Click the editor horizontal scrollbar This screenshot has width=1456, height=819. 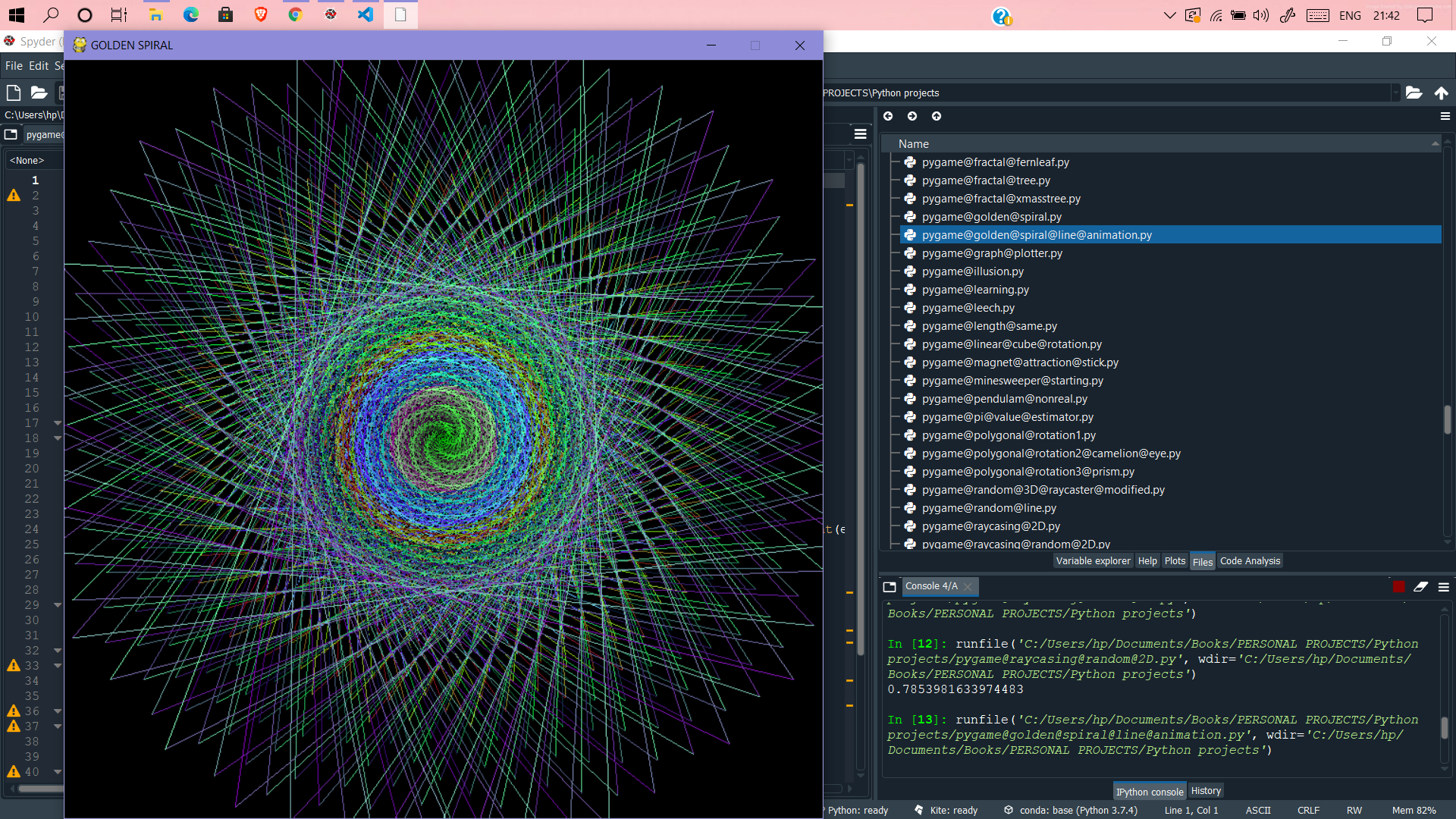(x=39, y=789)
